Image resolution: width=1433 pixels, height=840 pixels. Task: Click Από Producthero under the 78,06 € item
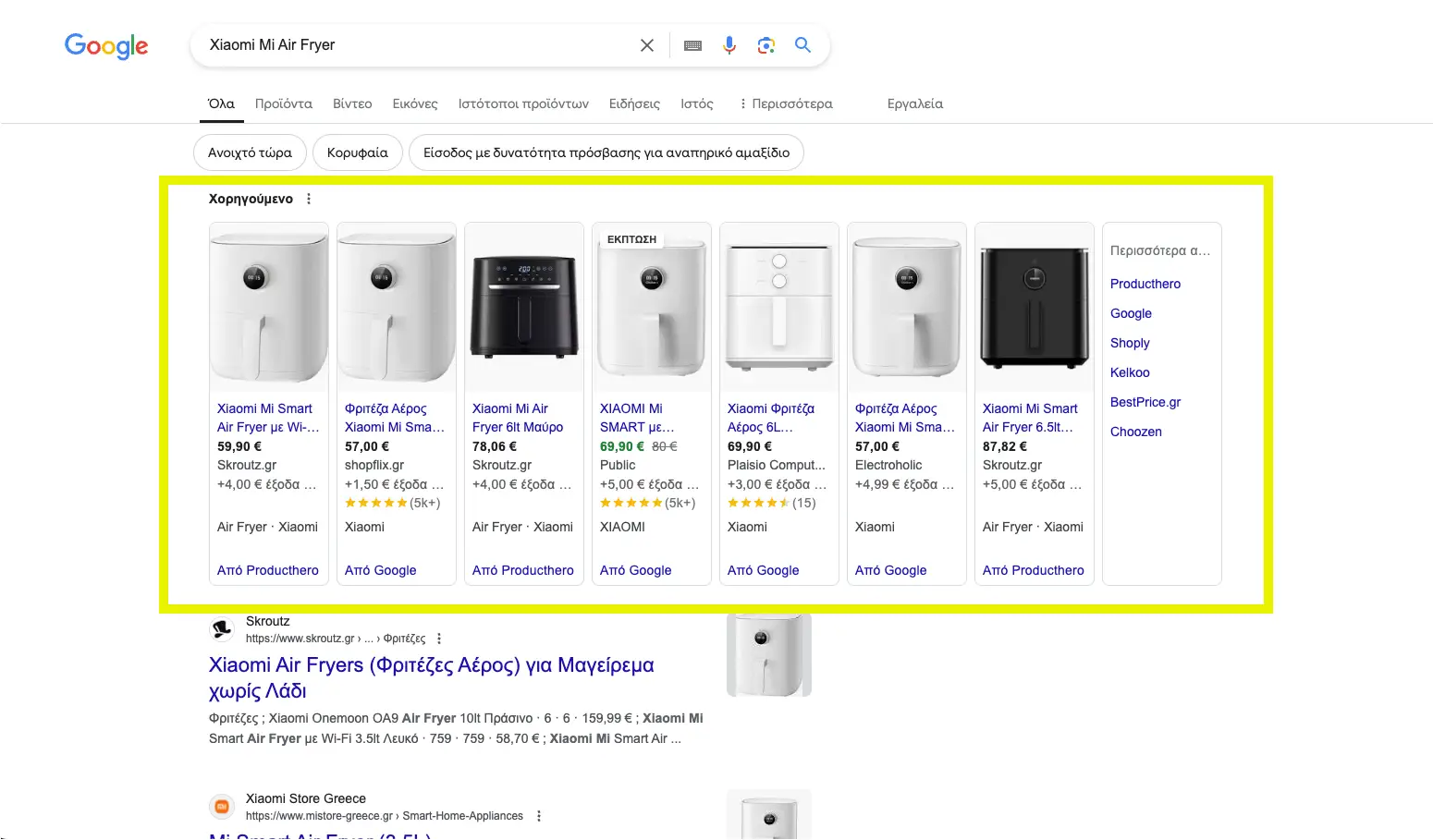click(x=523, y=570)
